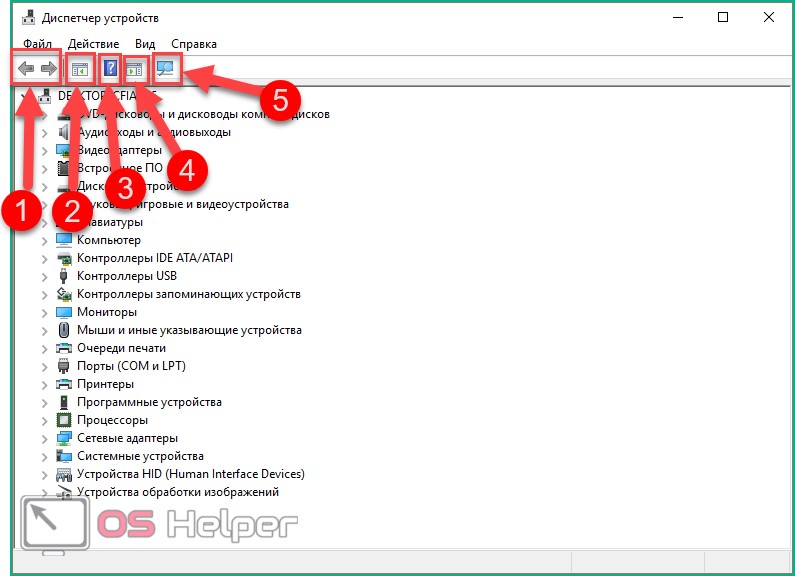
Task: Expand the Процессоры node
Action: click(x=45, y=421)
